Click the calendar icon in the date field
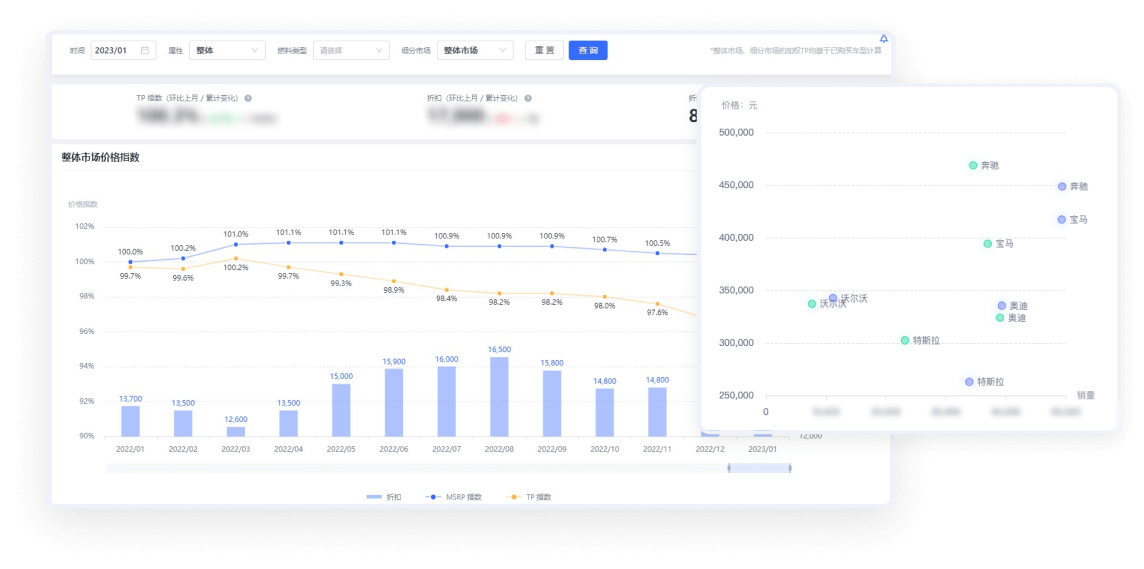The height and width of the screenshot is (569, 1144). point(145,51)
